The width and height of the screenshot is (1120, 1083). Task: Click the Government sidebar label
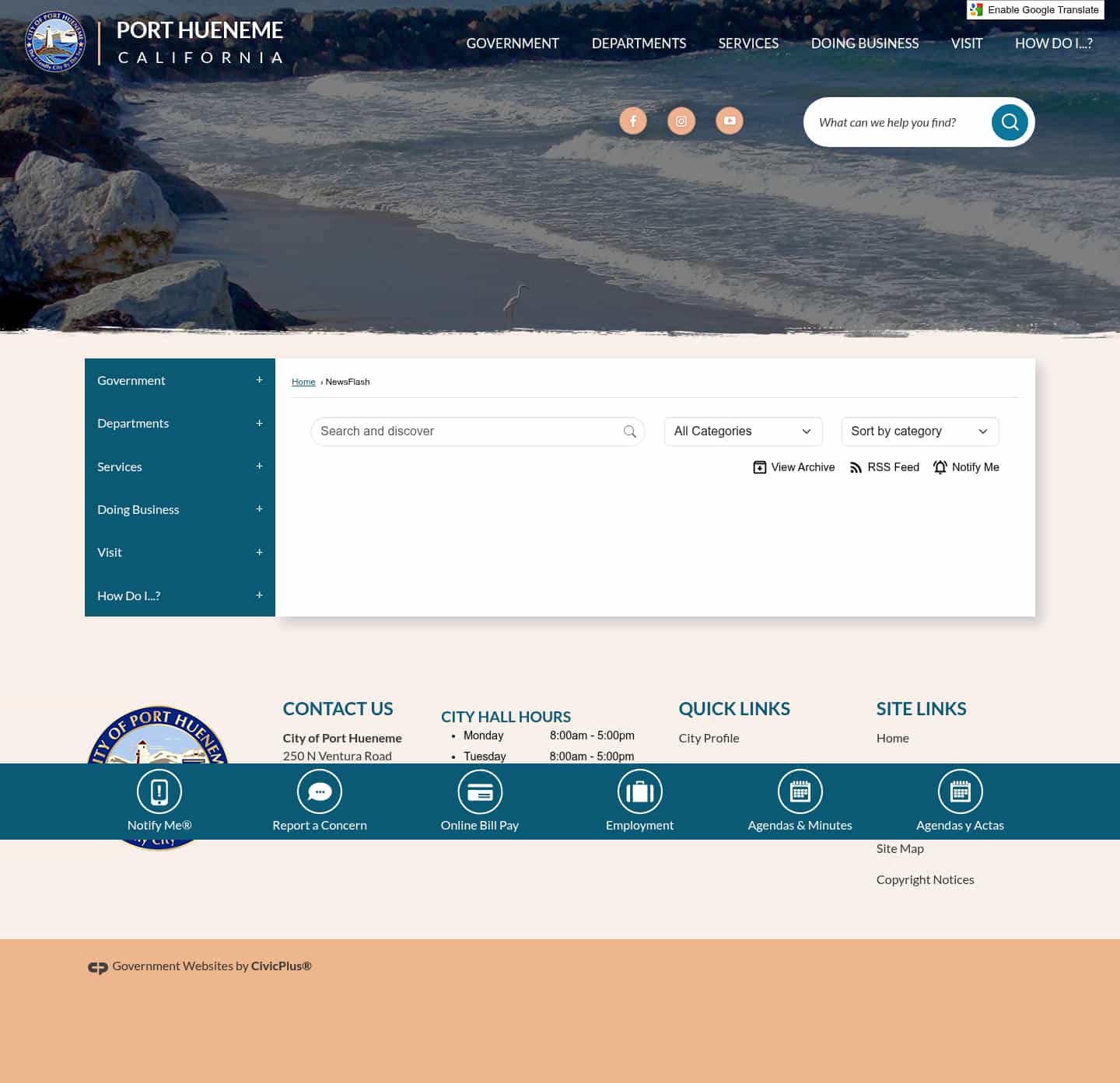(131, 380)
